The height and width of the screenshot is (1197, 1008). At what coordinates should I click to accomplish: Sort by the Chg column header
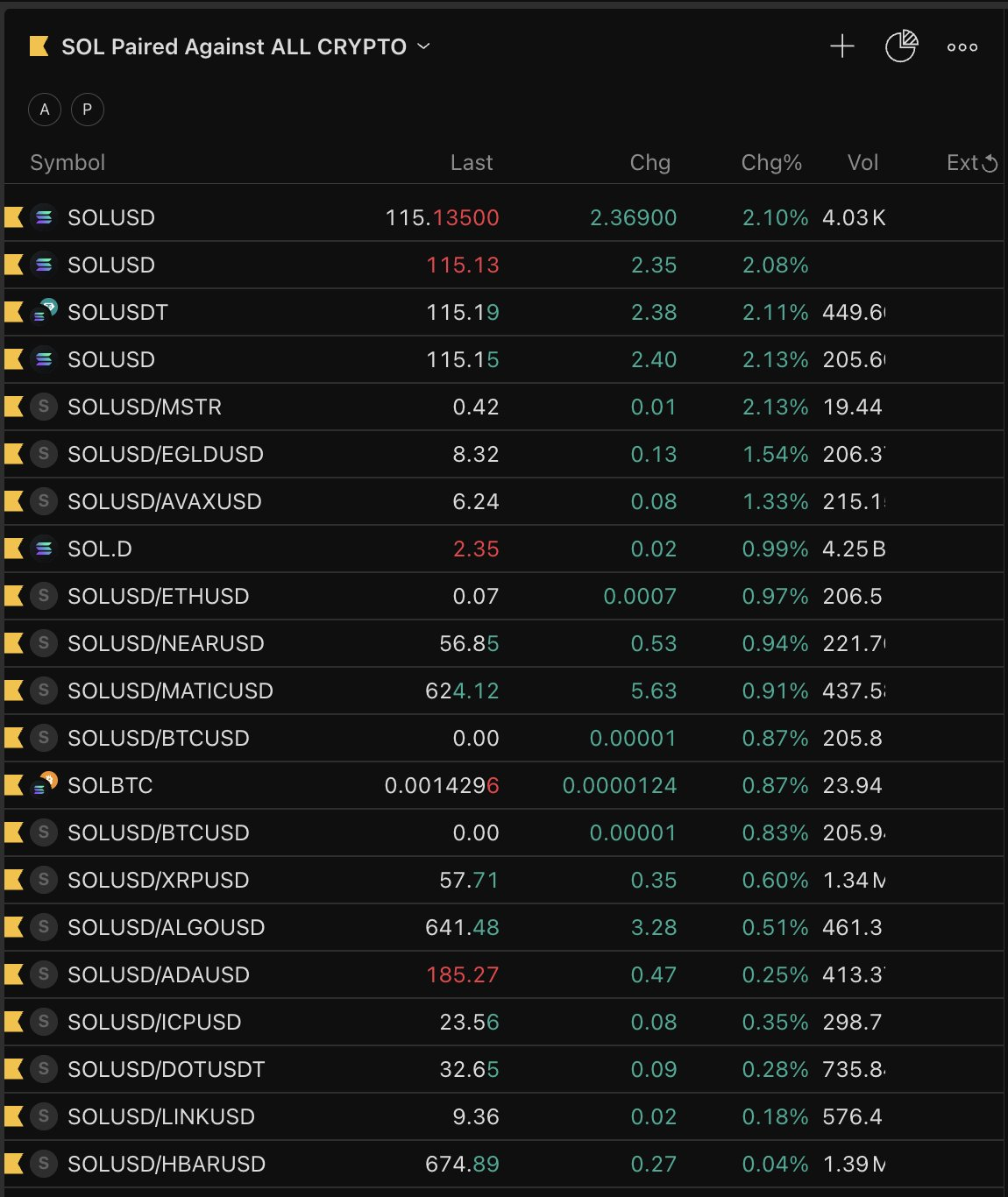[650, 163]
